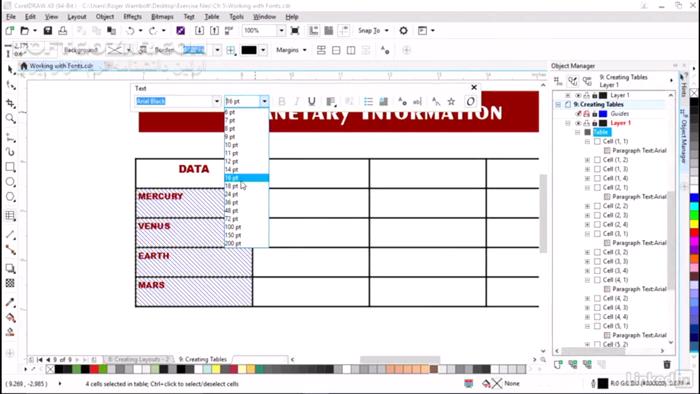Pick the red swatch in the bottom palette
Image resolution: width=700 pixels, height=394 pixels.
coord(94,369)
